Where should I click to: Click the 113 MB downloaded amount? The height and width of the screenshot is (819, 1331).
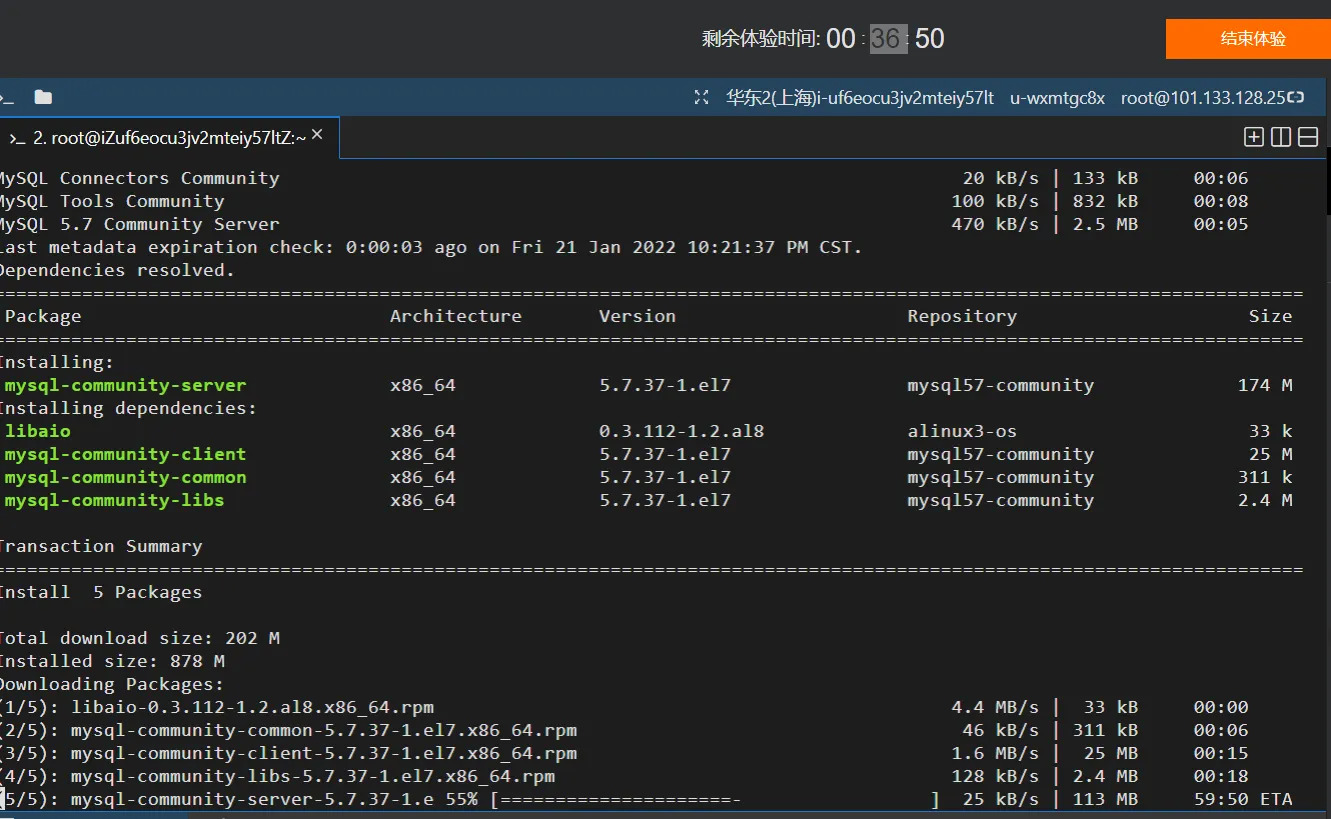click(x=1105, y=799)
